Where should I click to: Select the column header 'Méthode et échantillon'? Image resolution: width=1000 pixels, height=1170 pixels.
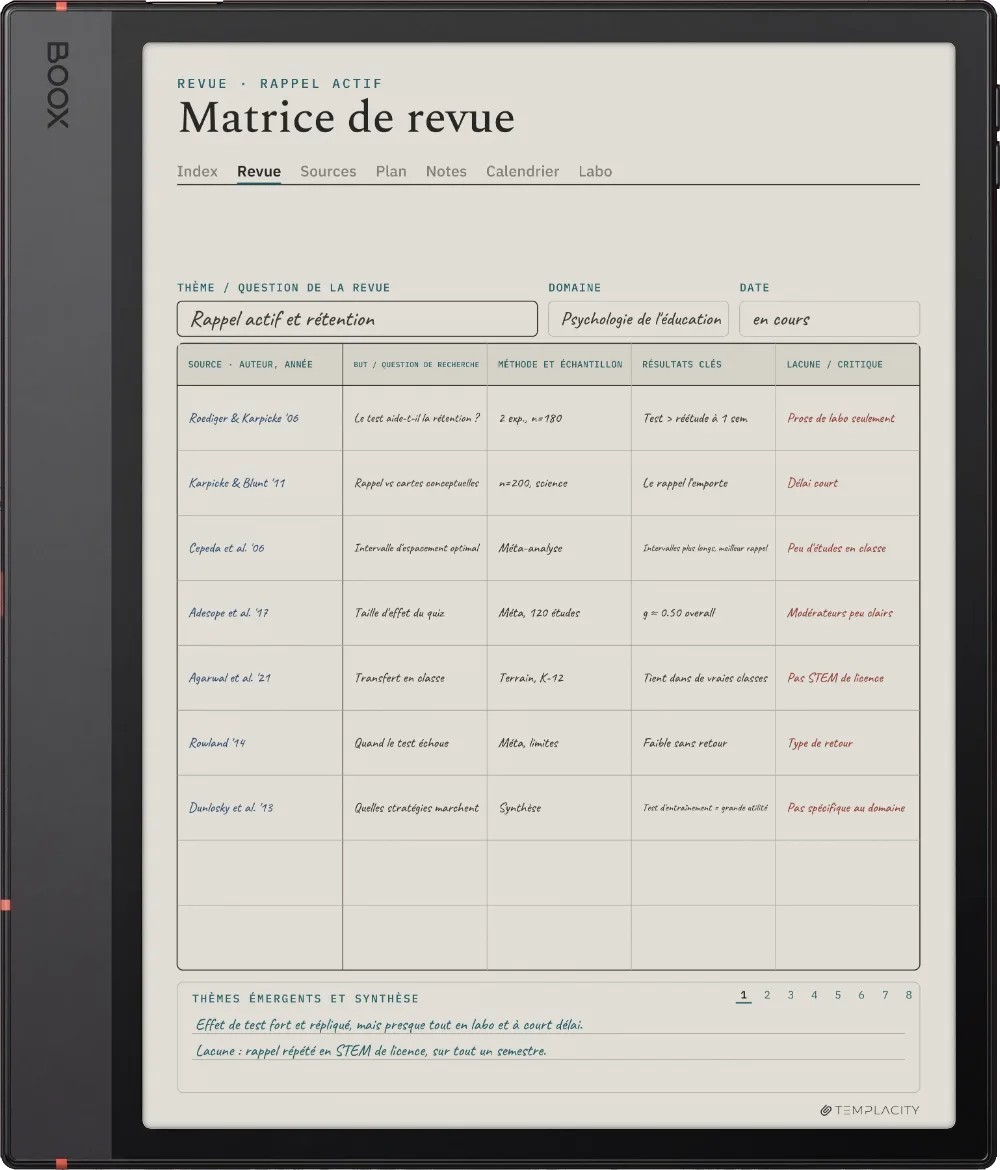tap(559, 364)
